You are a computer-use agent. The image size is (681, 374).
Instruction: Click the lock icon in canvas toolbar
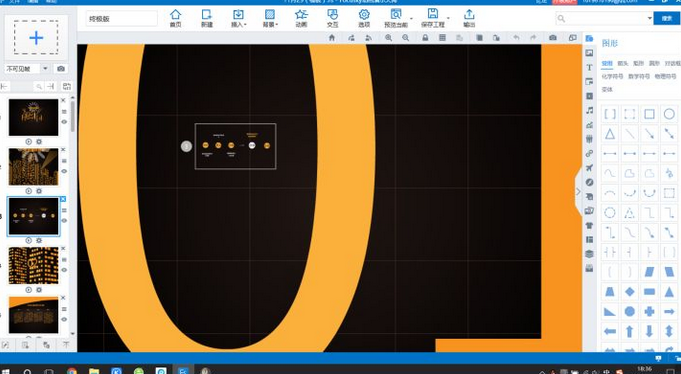coord(425,38)
